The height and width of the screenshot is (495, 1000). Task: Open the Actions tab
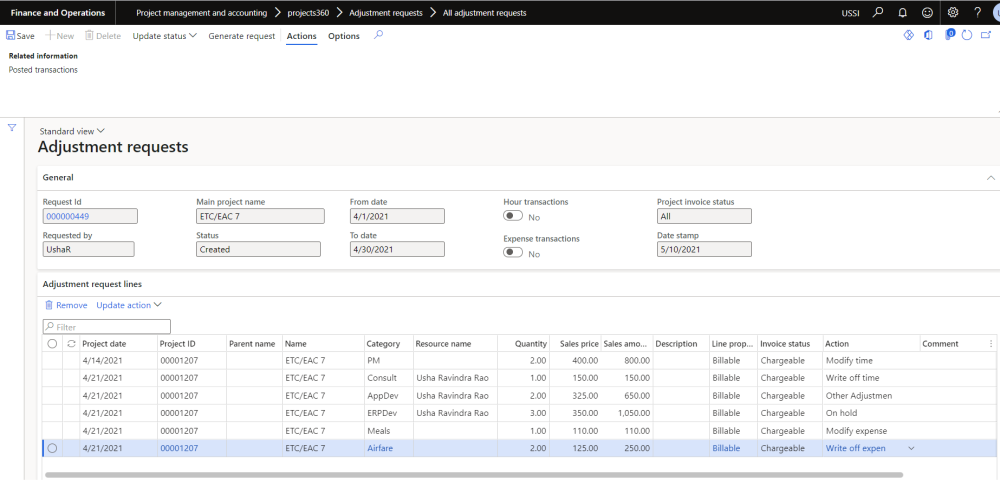click(301, 36)
